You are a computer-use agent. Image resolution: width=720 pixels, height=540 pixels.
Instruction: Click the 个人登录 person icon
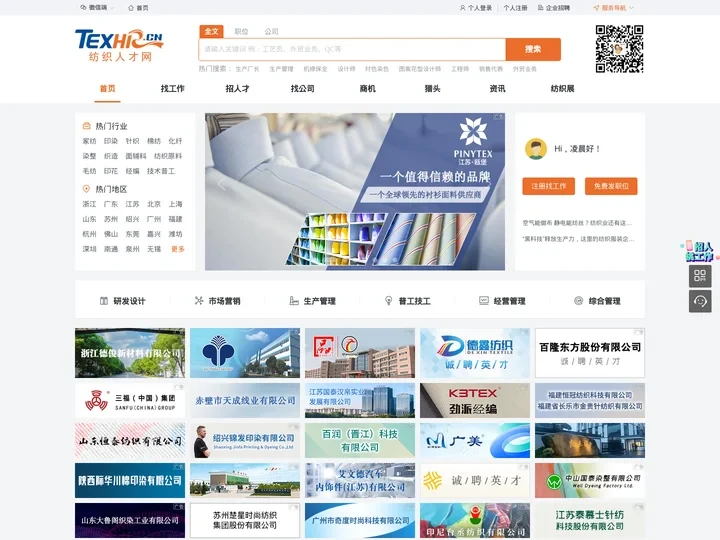[462, 8]
